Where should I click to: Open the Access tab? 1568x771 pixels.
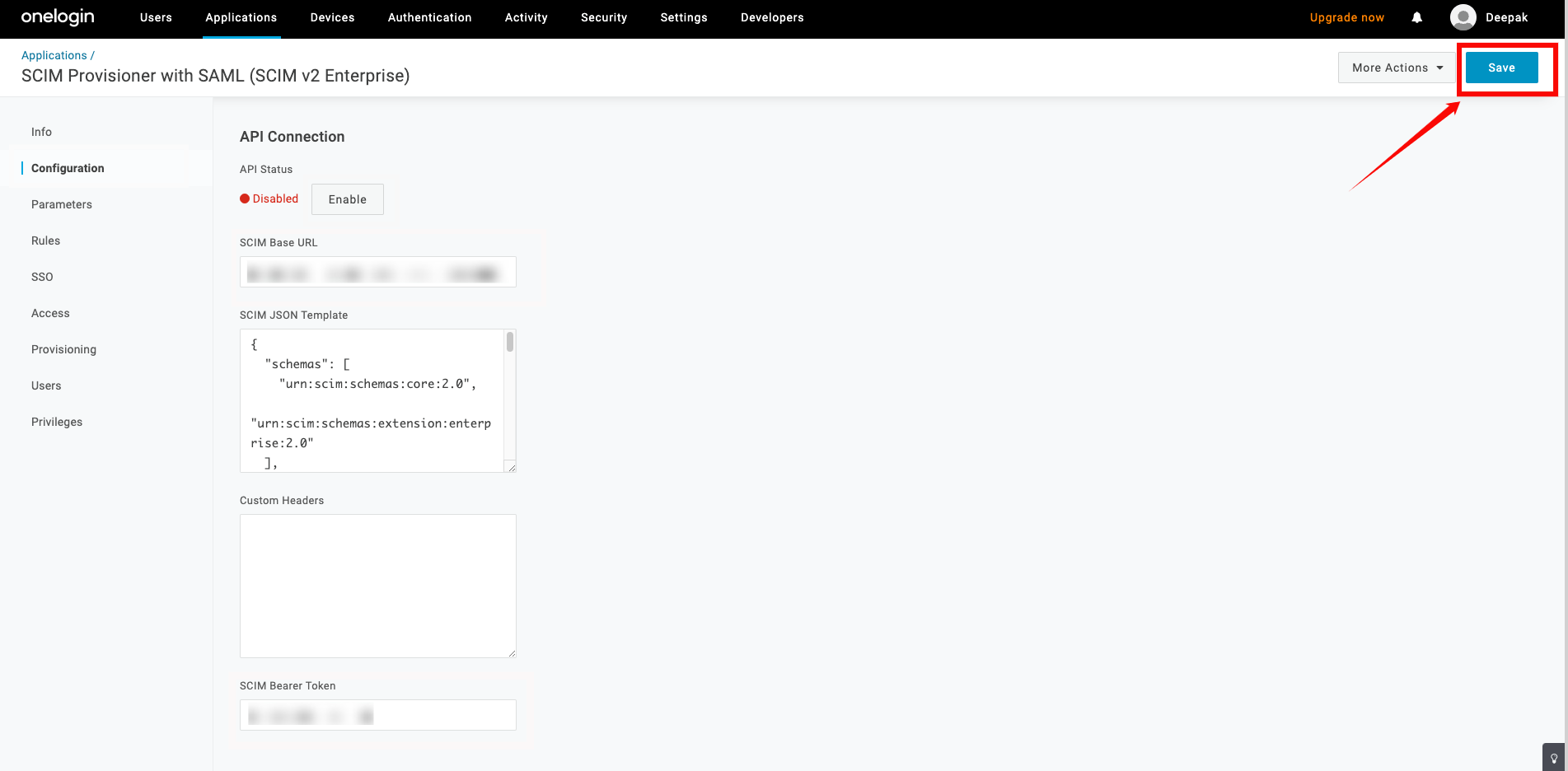tap(50, 313)
